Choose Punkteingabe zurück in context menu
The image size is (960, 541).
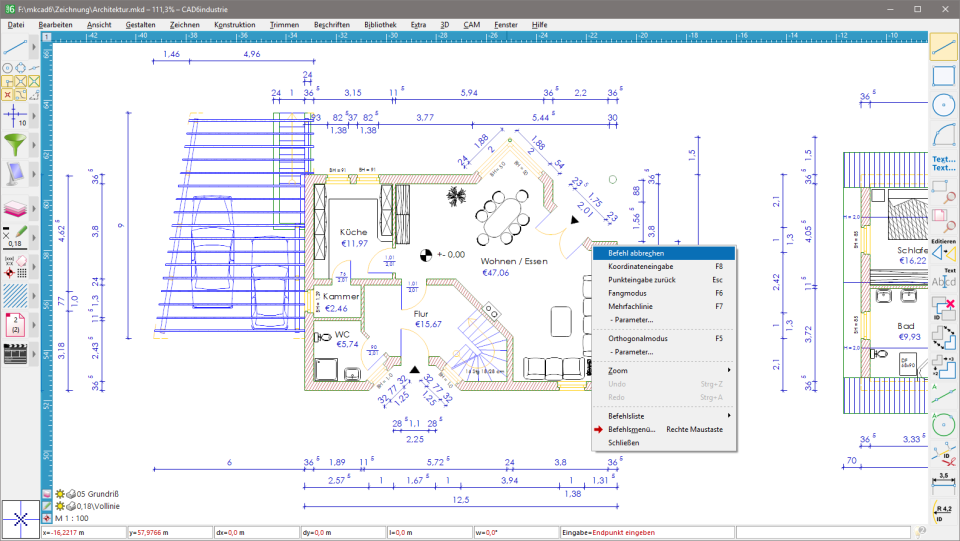click(x=664, y=280)
